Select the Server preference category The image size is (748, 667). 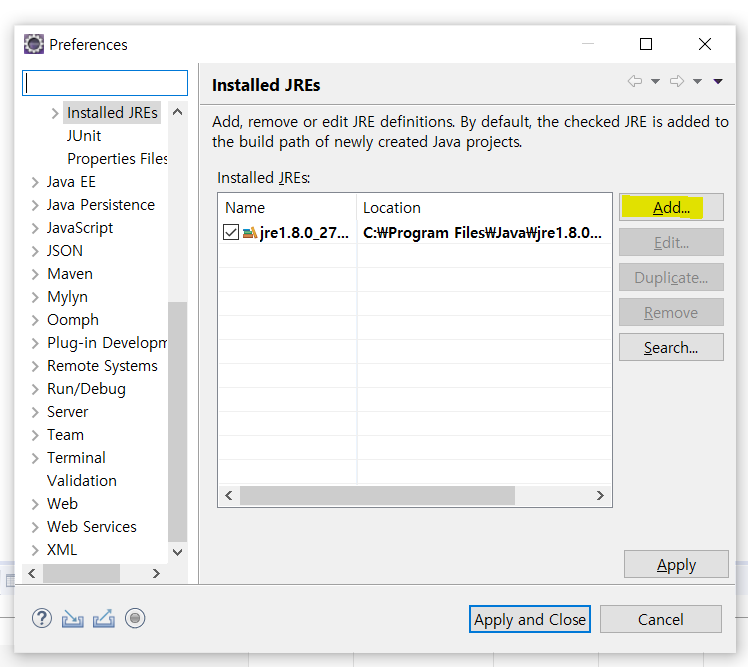tap(67, 412)
